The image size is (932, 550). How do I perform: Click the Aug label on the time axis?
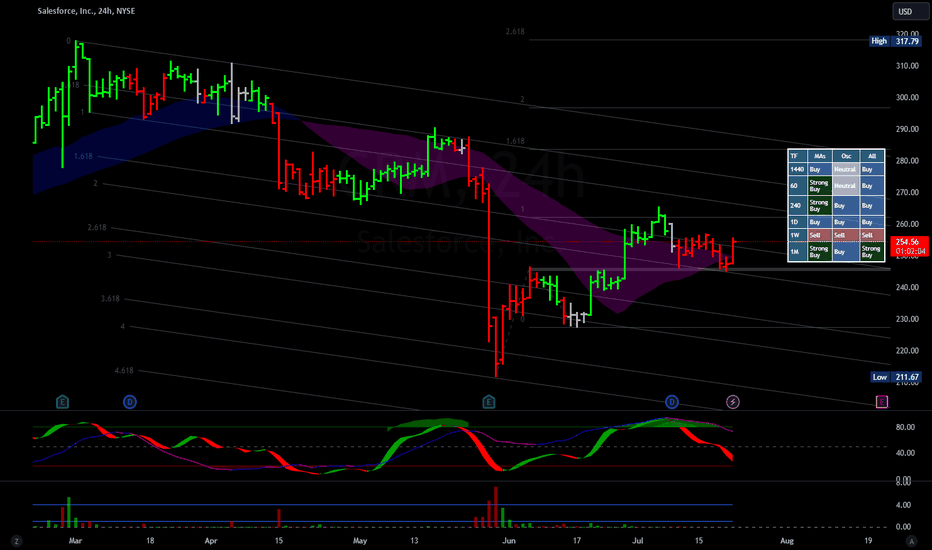point(786,540)
